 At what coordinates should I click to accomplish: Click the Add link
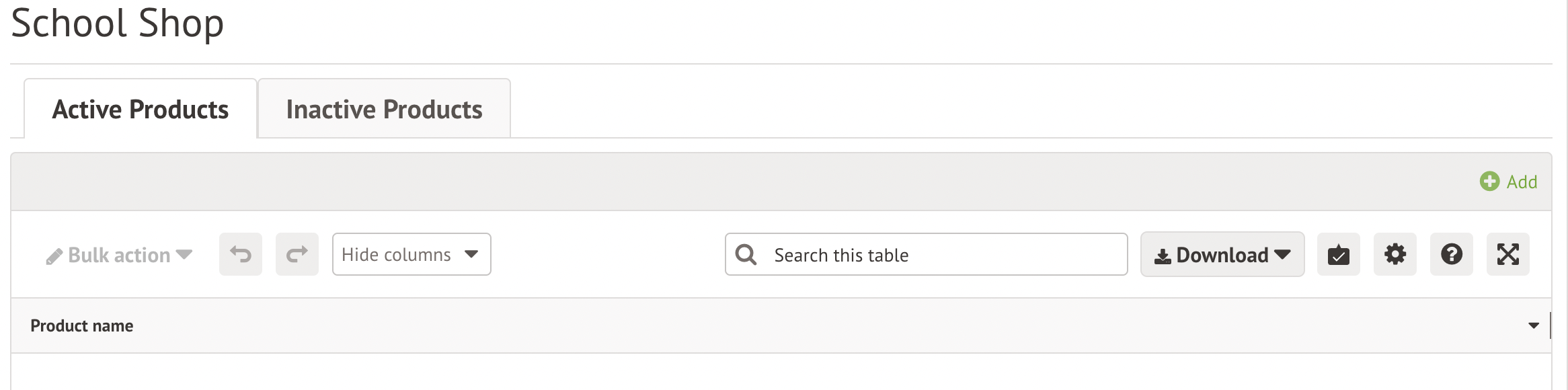pos(1522,182)
